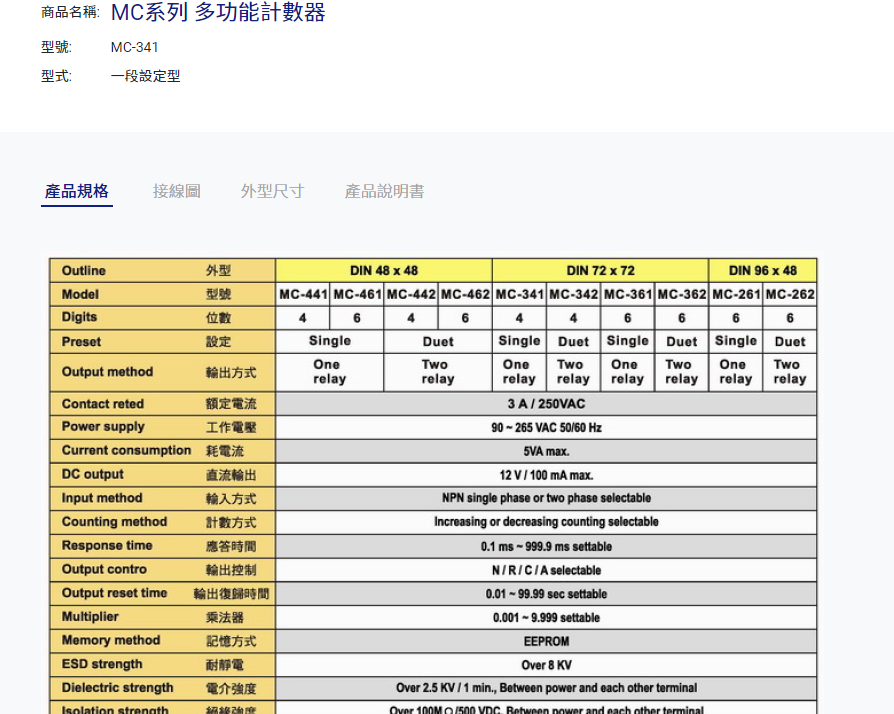Switch to the 產品規格 tab
The height and width of the screenshot is (714, 894).
77,192
